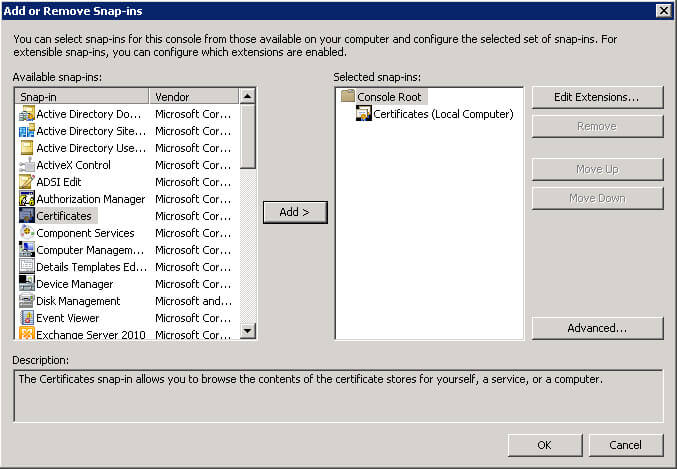Select the ADSI Edit row text
Screen dimensions: 677x469
[x=59, y=182]
